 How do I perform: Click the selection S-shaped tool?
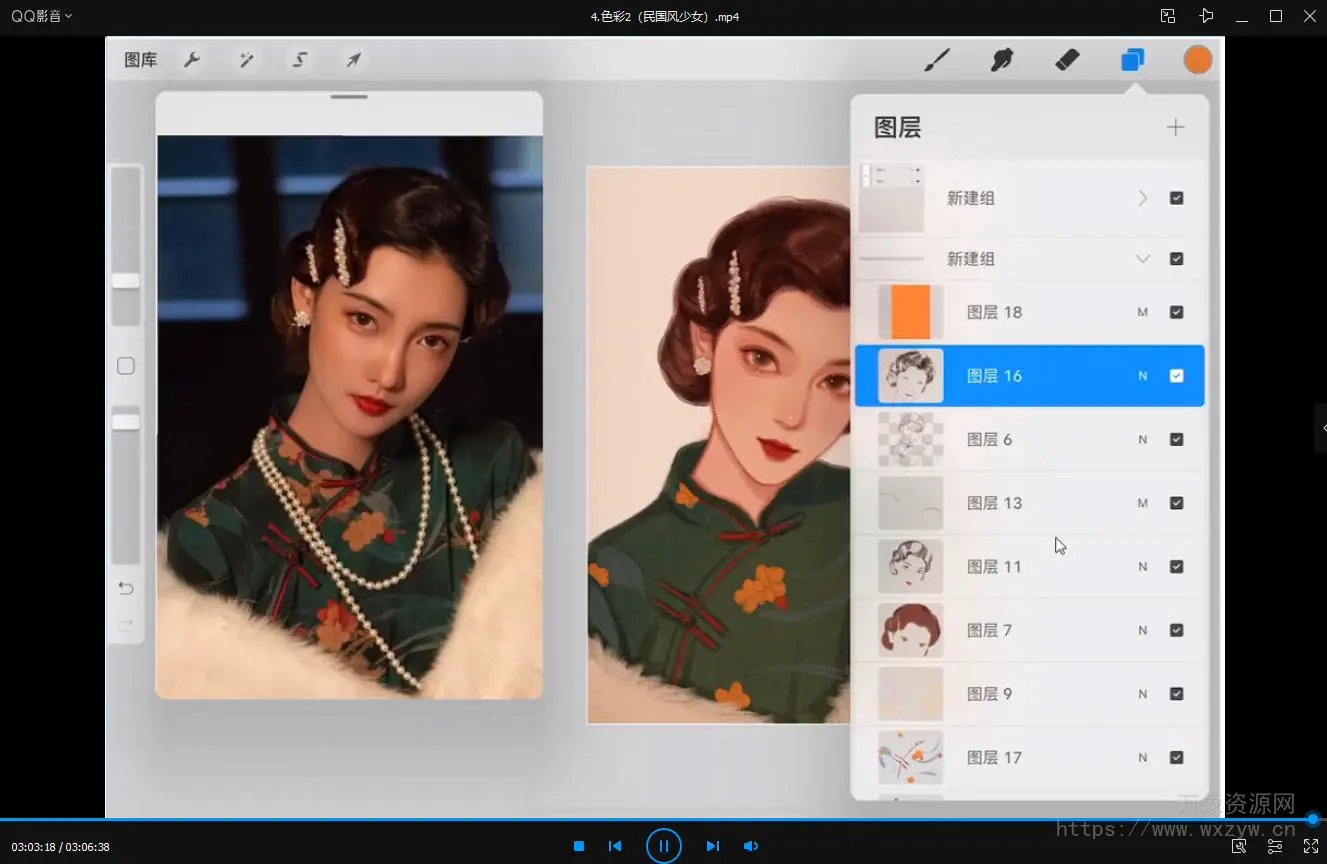point(300,60)
